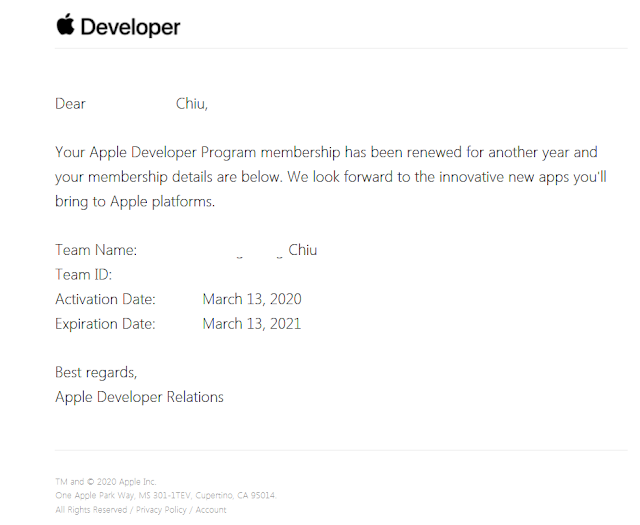This screenshot has width=640, height=525.
Task: Select the Activation Date label
Action: pos(105,299)
